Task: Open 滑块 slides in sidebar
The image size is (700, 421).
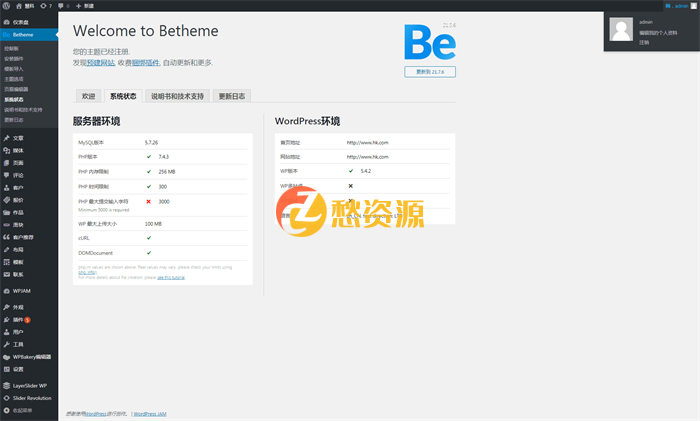Action: coord(29,225)
